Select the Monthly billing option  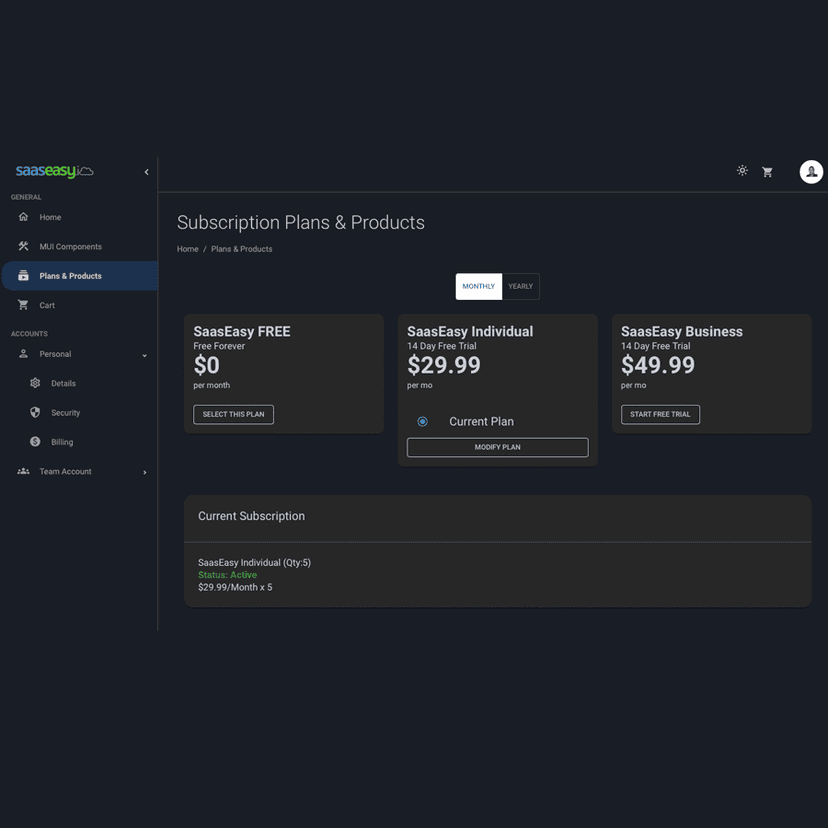point(478,286)
